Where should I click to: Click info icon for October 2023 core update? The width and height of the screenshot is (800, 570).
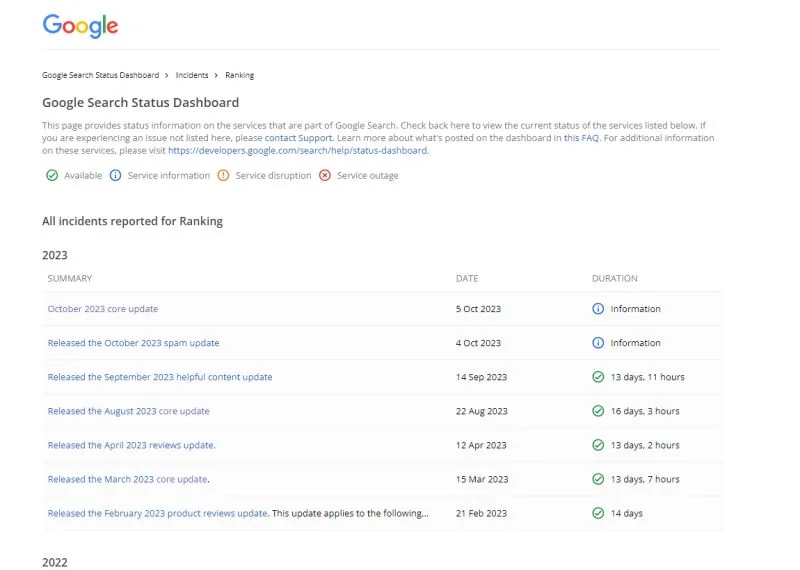(598, 309)
